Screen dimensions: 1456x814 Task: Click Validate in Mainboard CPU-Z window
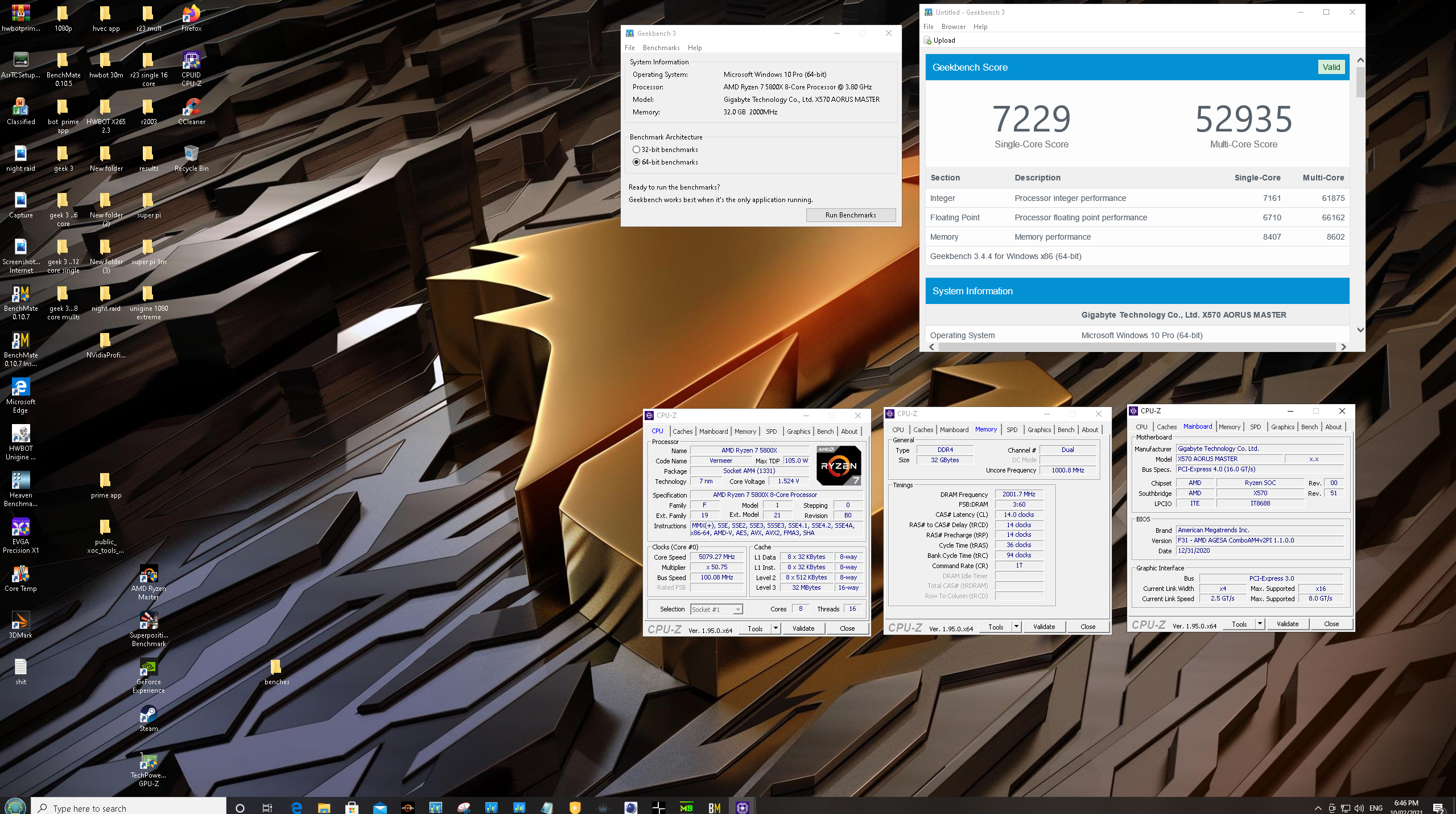coord(1288,624)
